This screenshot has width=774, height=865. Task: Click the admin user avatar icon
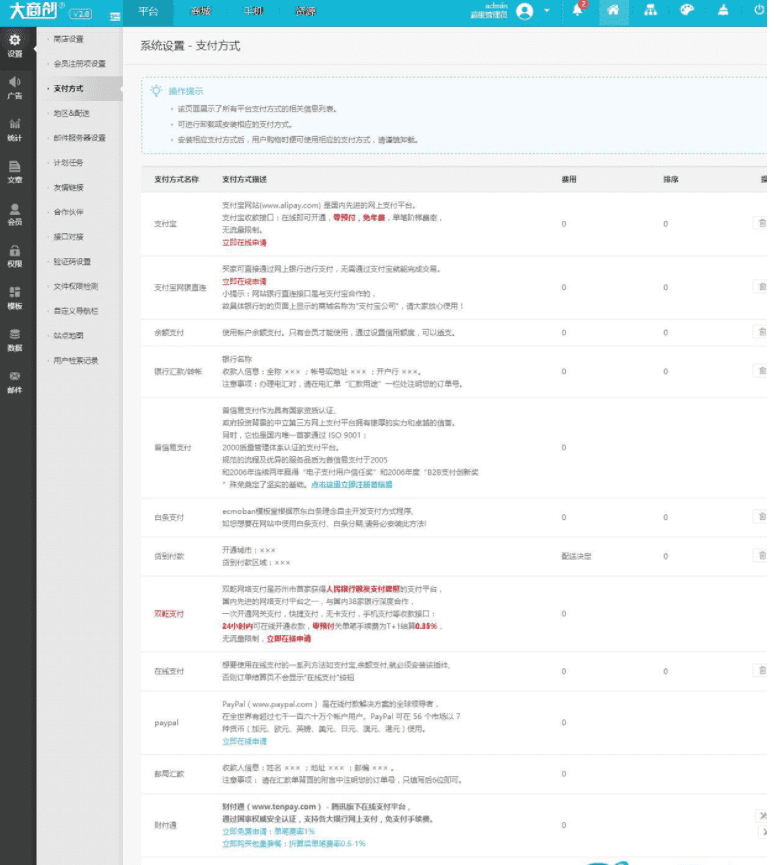click(525, 11)
